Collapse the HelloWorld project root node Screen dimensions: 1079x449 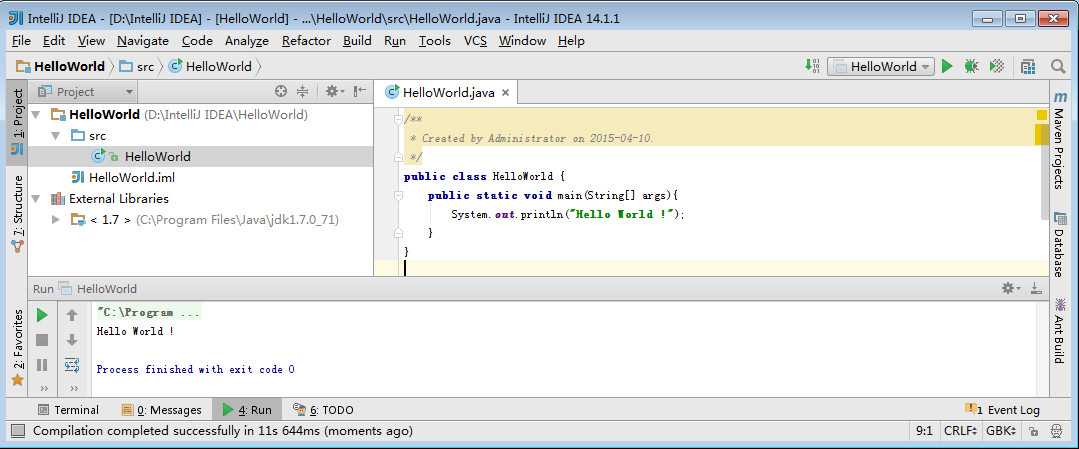point(36,114)
